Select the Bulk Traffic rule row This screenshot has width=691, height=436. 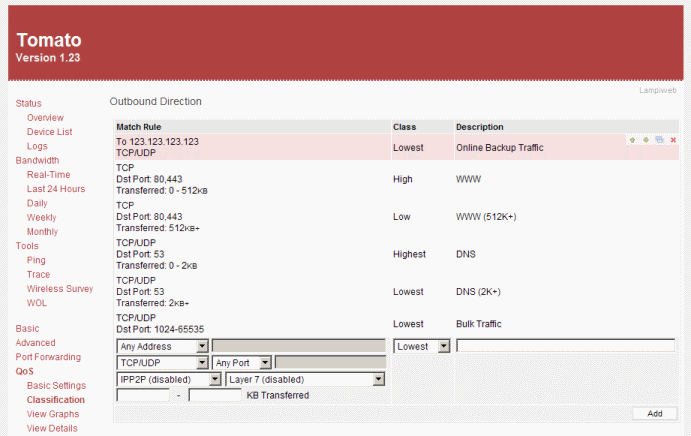click(x=397, y=324)
